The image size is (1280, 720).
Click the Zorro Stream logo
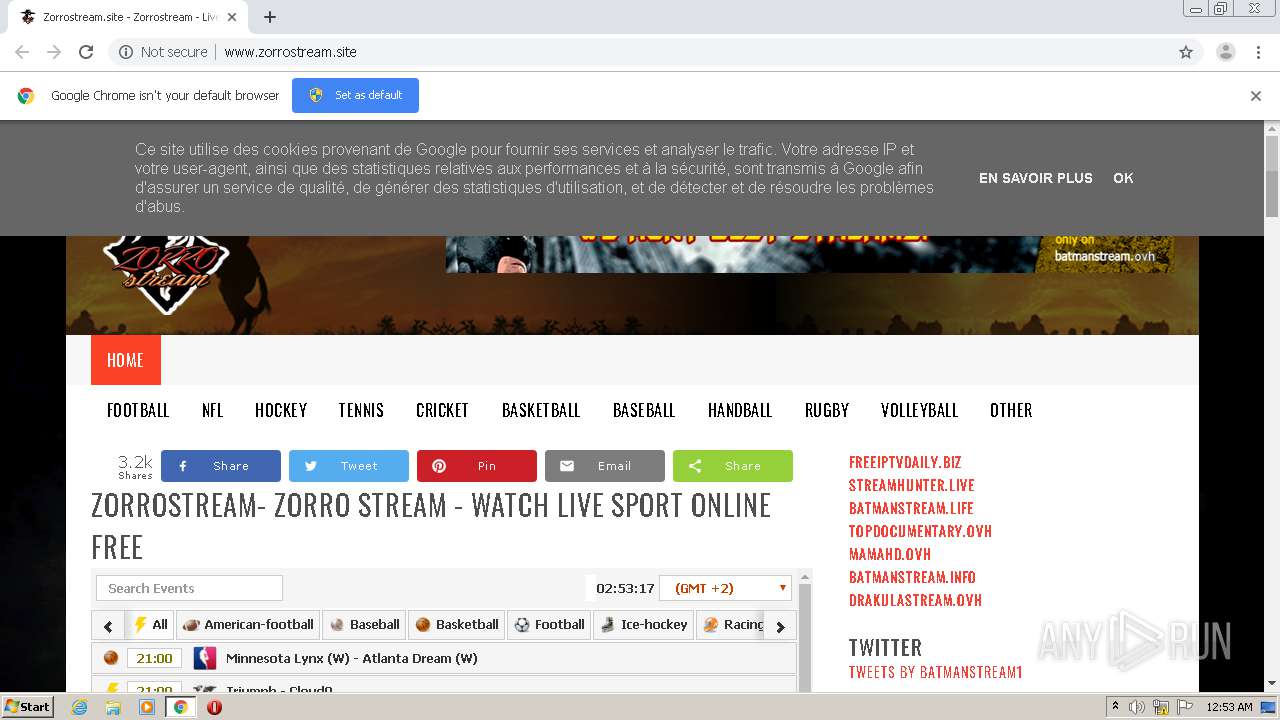[165, 273]
